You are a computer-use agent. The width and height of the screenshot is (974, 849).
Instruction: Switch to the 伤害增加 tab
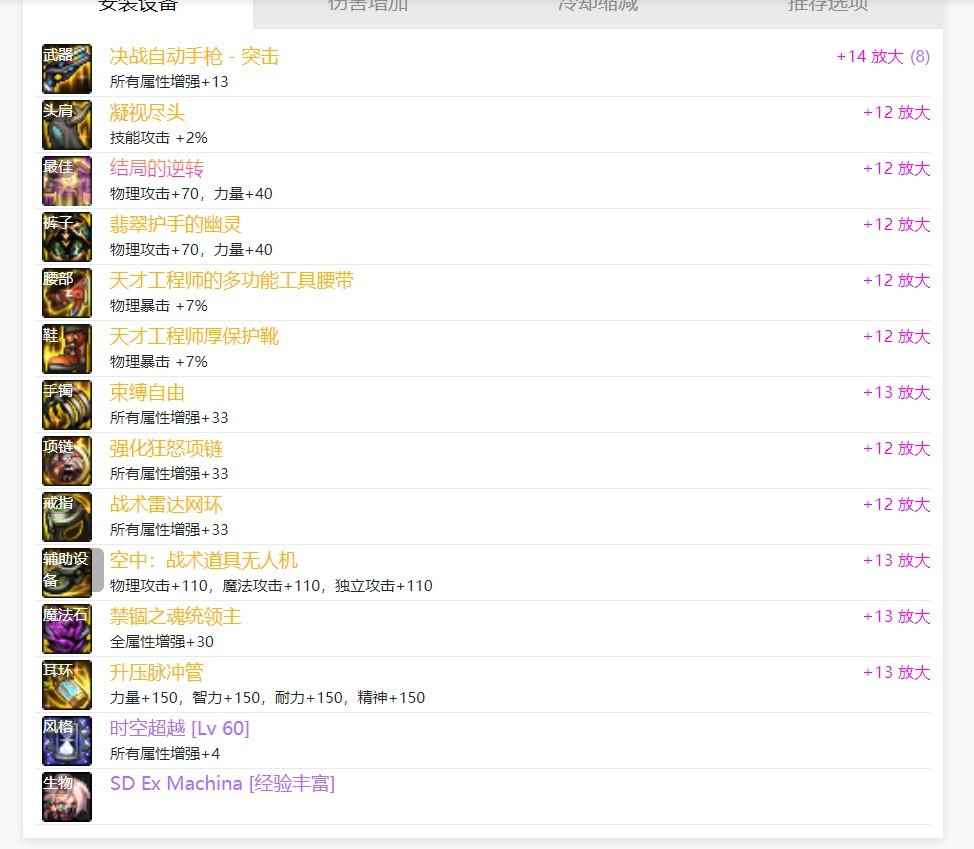coord(368,8)
